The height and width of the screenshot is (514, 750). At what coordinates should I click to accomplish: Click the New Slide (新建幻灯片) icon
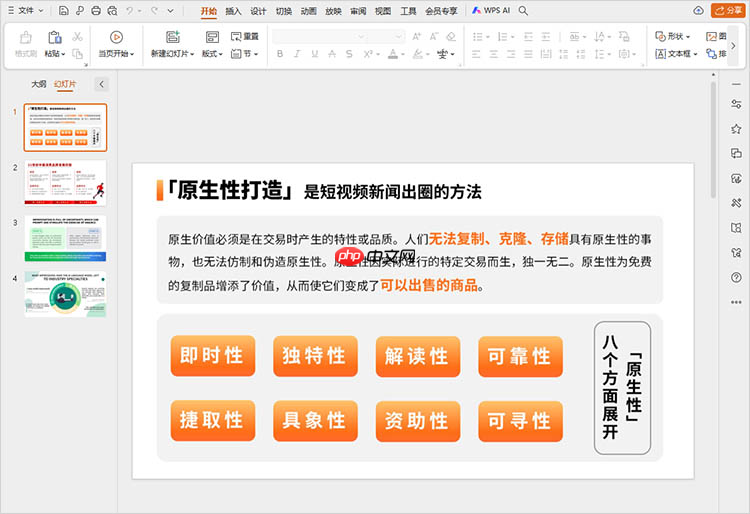coord(173,37)
